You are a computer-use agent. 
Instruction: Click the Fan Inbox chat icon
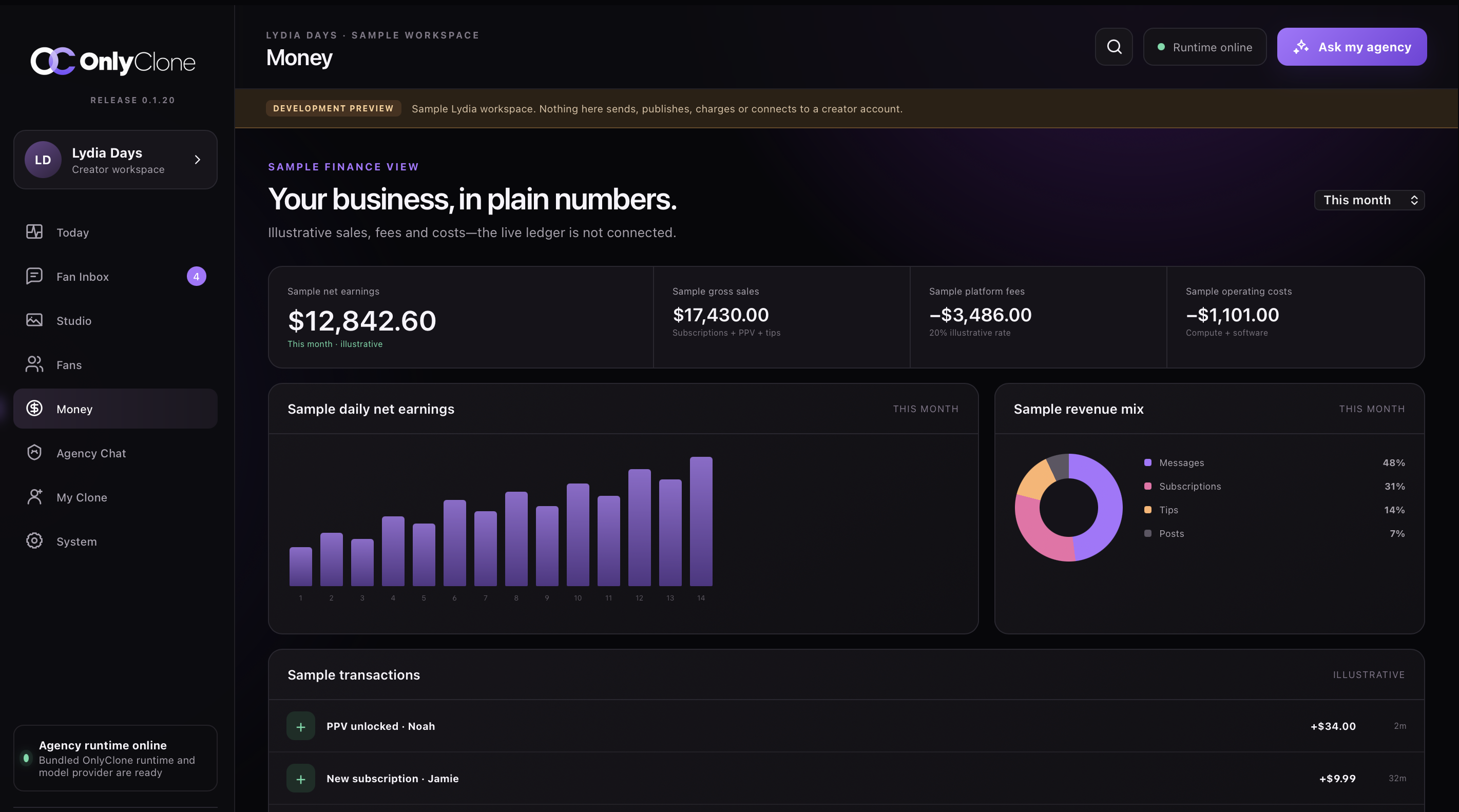(x=34, y=276)
